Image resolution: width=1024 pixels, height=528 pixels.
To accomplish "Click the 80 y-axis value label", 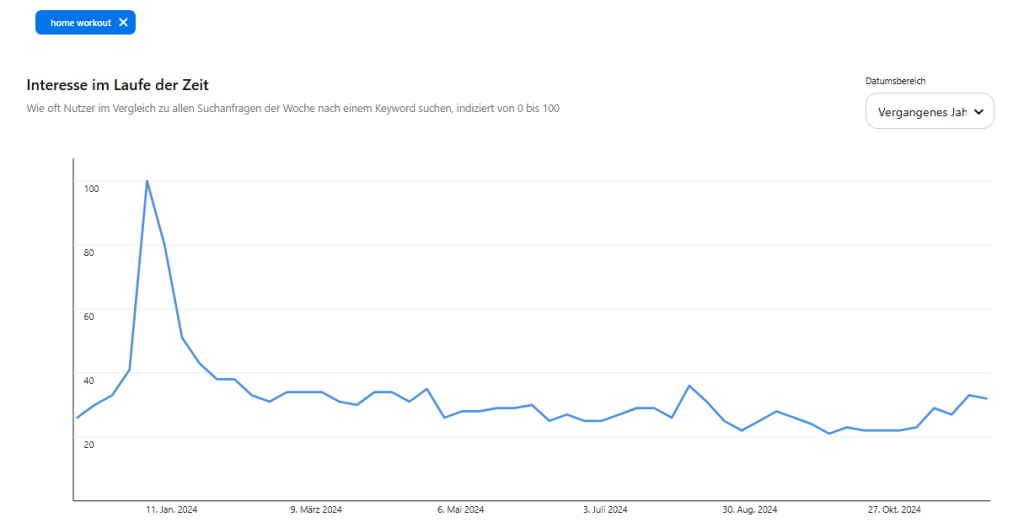I will pos(89,252).
